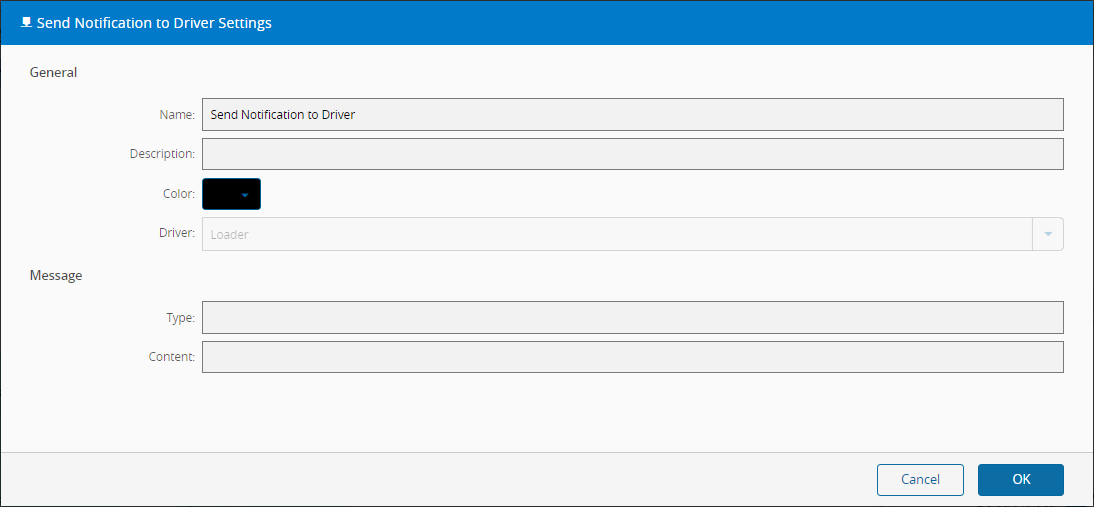Viewport: 1094px width, 507px height.
Task: Click the 'Content:' field label
Action: pos(172,357)
